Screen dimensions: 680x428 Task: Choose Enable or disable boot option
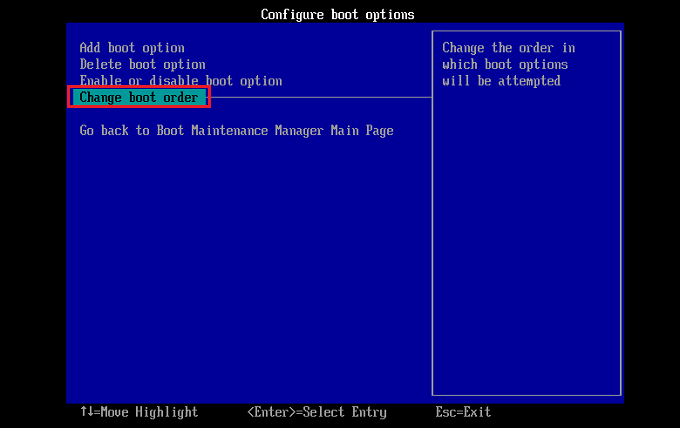(x=181, y=81)
